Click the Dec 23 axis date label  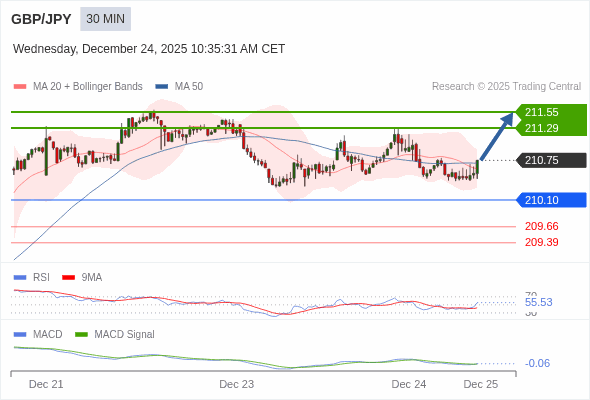237,384
